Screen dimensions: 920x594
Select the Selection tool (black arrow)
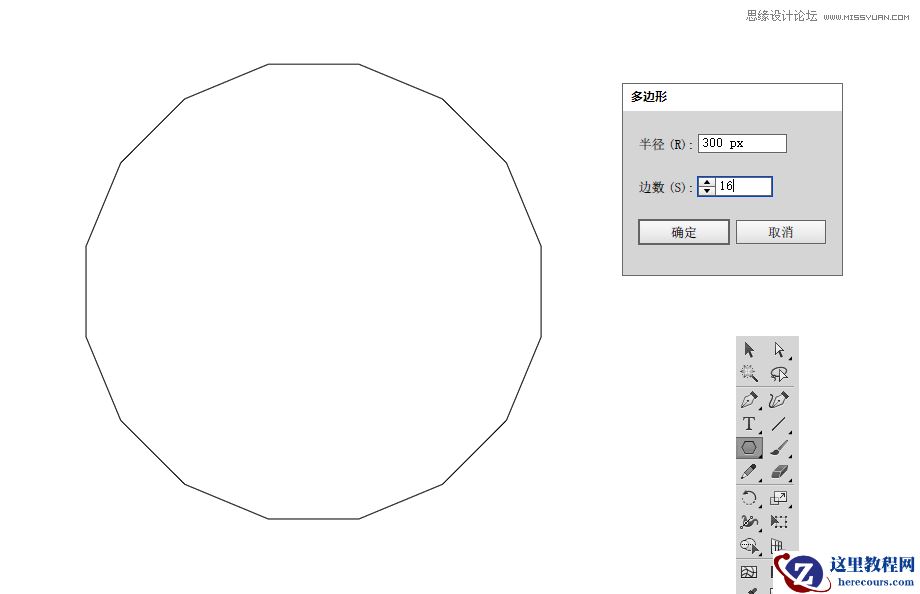(x=748, y=349)
